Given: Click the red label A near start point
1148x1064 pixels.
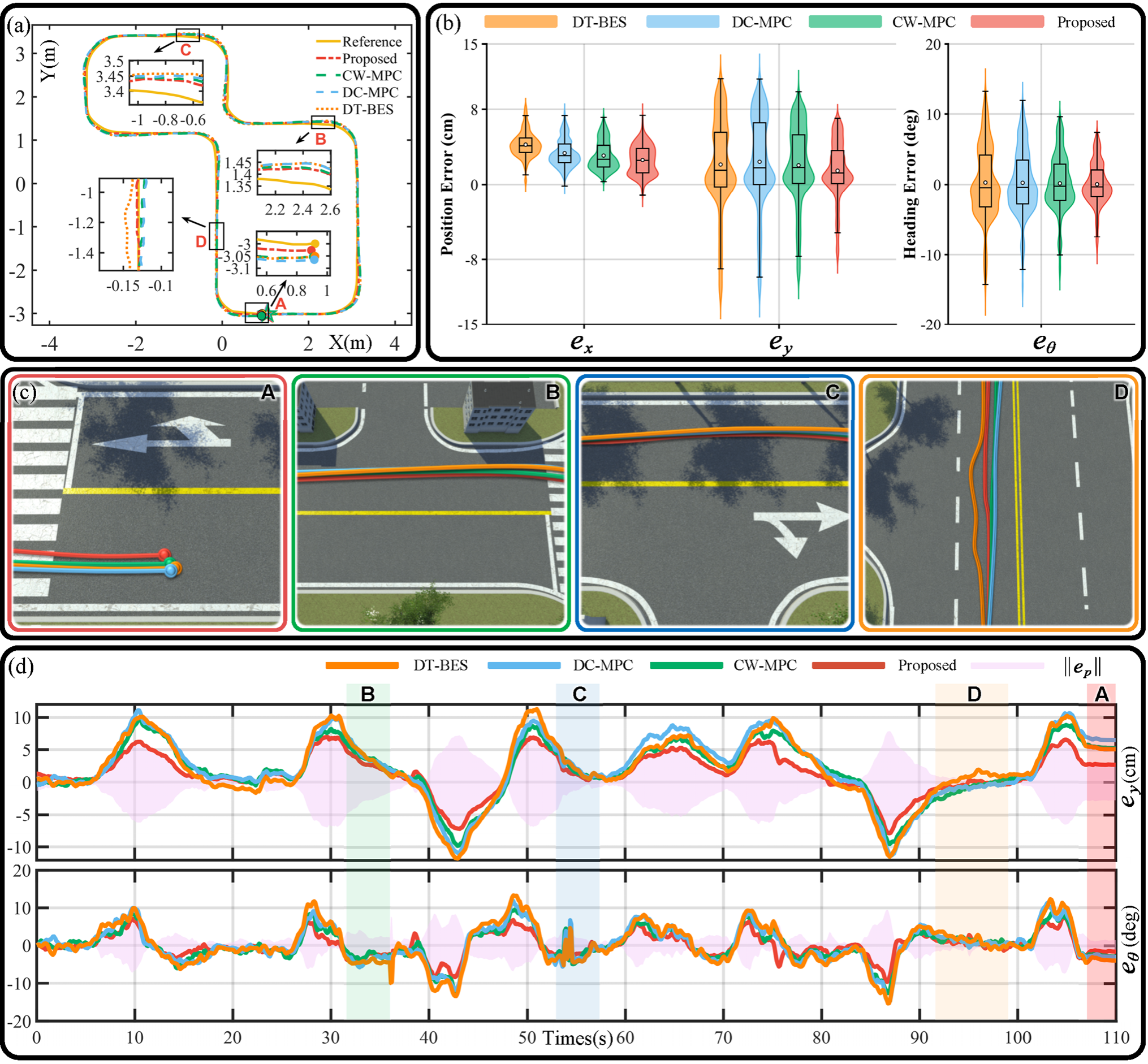Looking at the screenshot, I should pyautogui.click(x=280, y=304).
